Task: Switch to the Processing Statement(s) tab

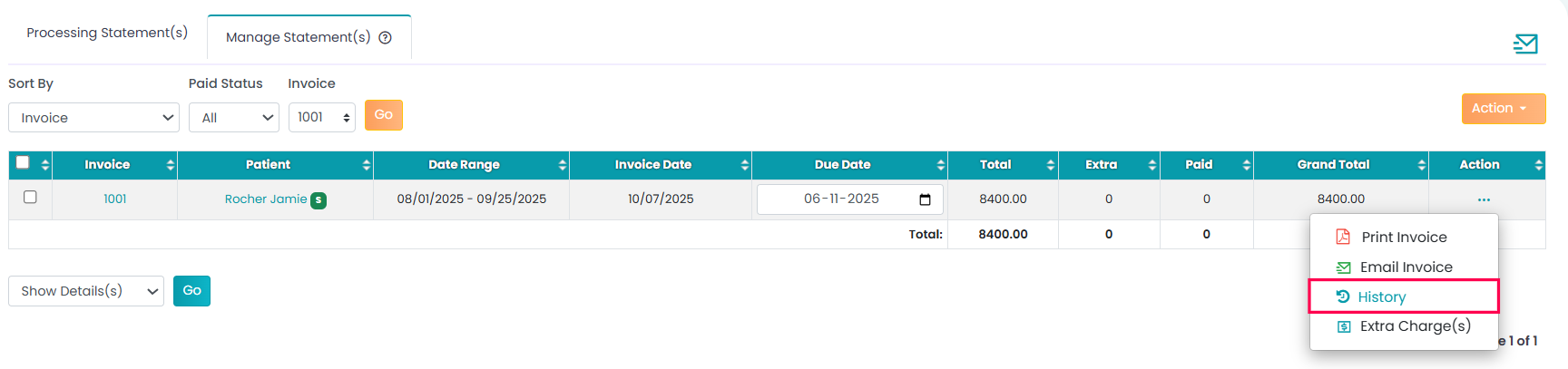Action: point(107,33)
